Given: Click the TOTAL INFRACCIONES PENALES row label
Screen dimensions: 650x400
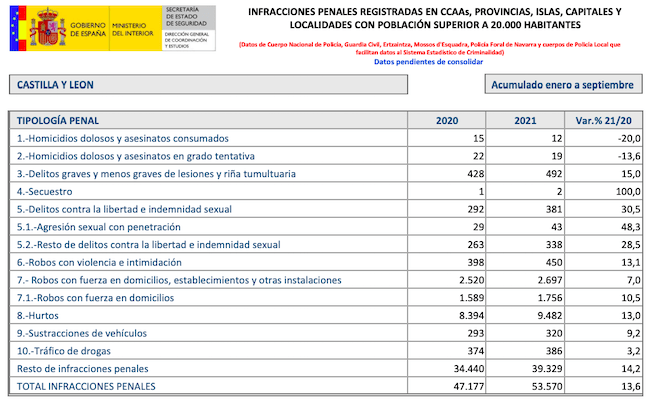Looking at the screenshot, I should click(87, 386).
